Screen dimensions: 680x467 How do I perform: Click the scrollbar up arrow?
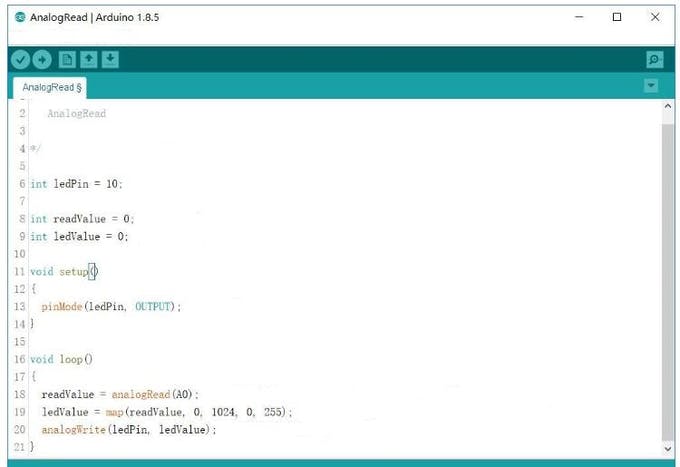pos(667,106)
